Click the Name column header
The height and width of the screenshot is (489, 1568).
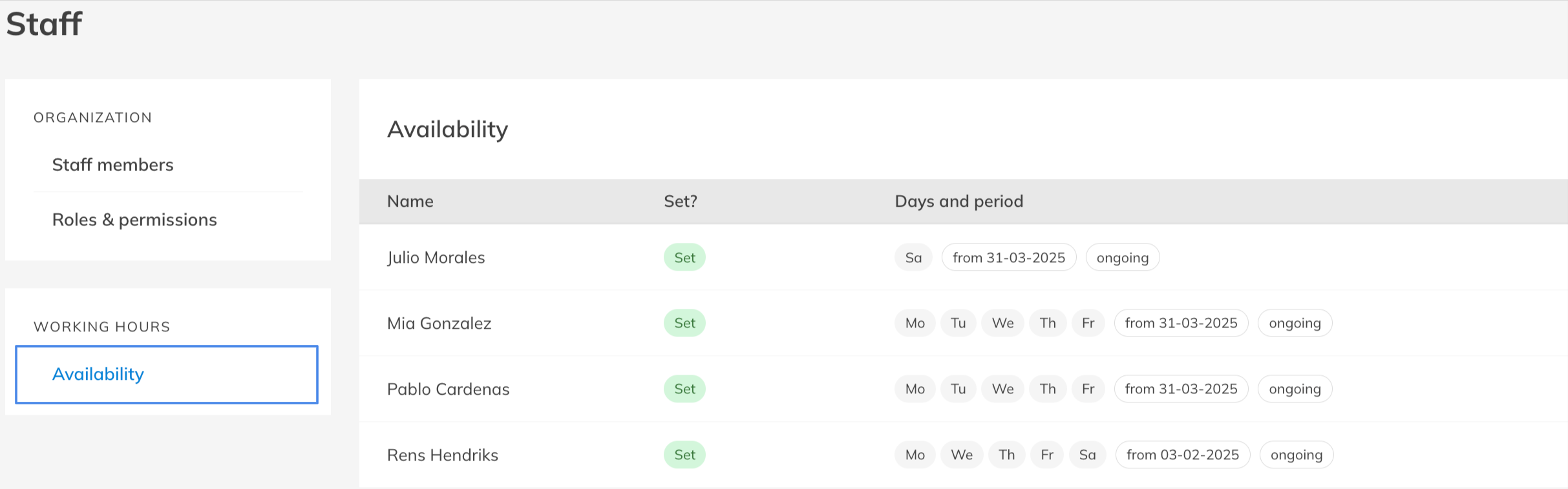point(410,202)
